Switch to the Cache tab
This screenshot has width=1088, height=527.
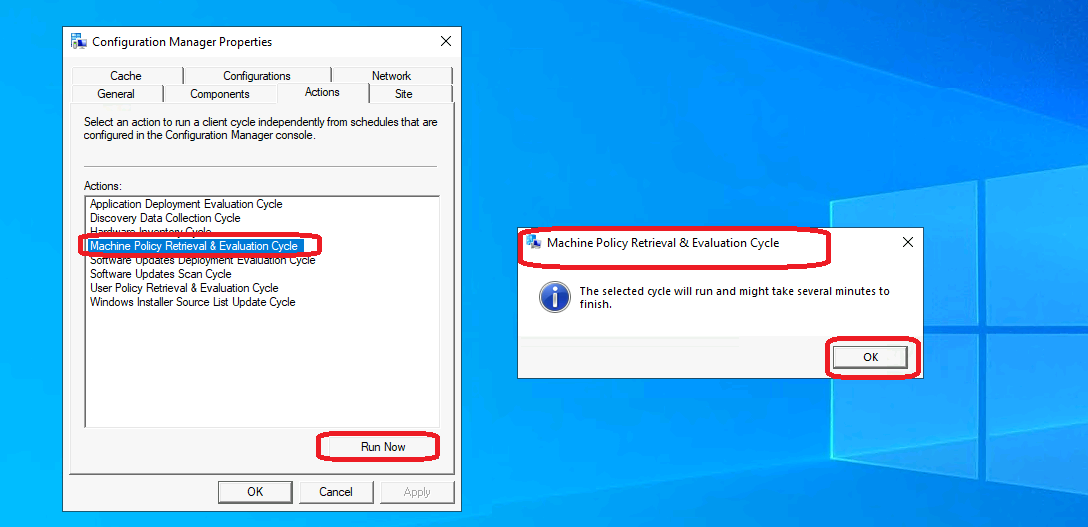pyautogui.click(x=126, y=76)
